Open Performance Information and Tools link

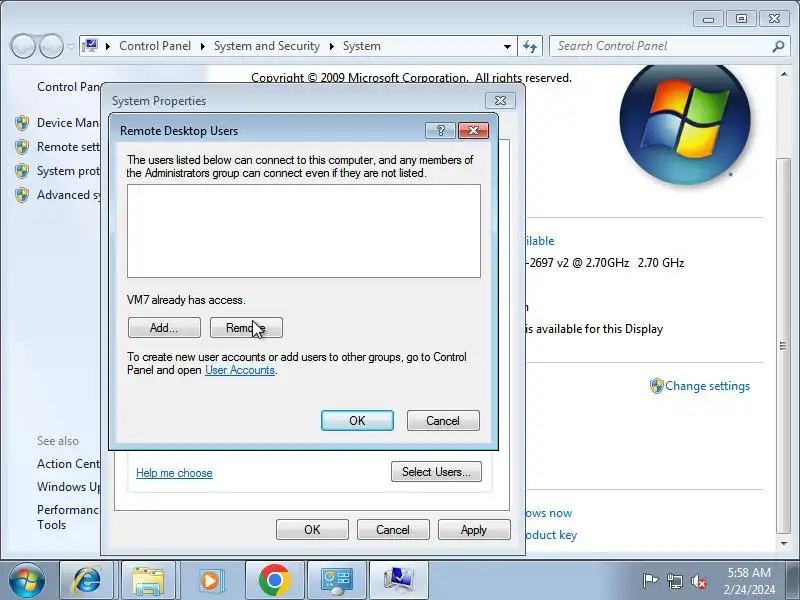tap(68, 517)
